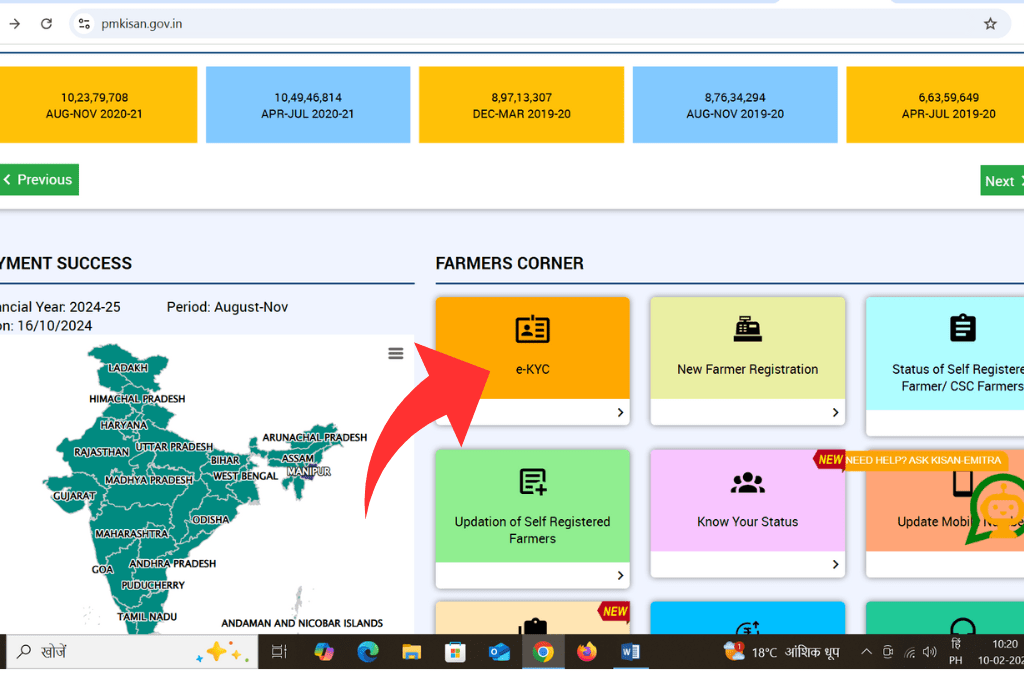Viewport: 1024px width, 683px height.
Task: Switch to Google Chrome in the taskbar
Action: tap(543, 652)
